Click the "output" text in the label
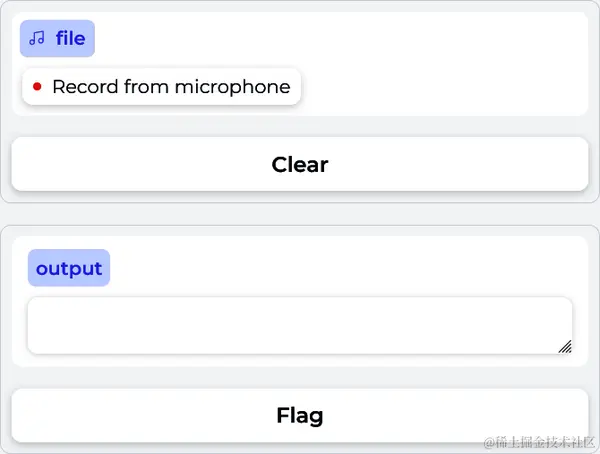The image size is (600, 454). click(x=69, y=268)
